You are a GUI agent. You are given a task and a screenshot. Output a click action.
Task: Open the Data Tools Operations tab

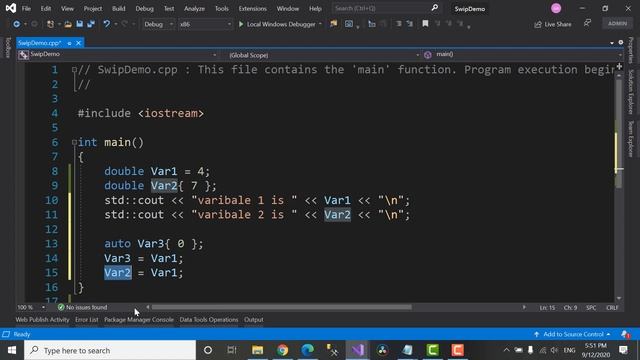click(x=209, y=320)
